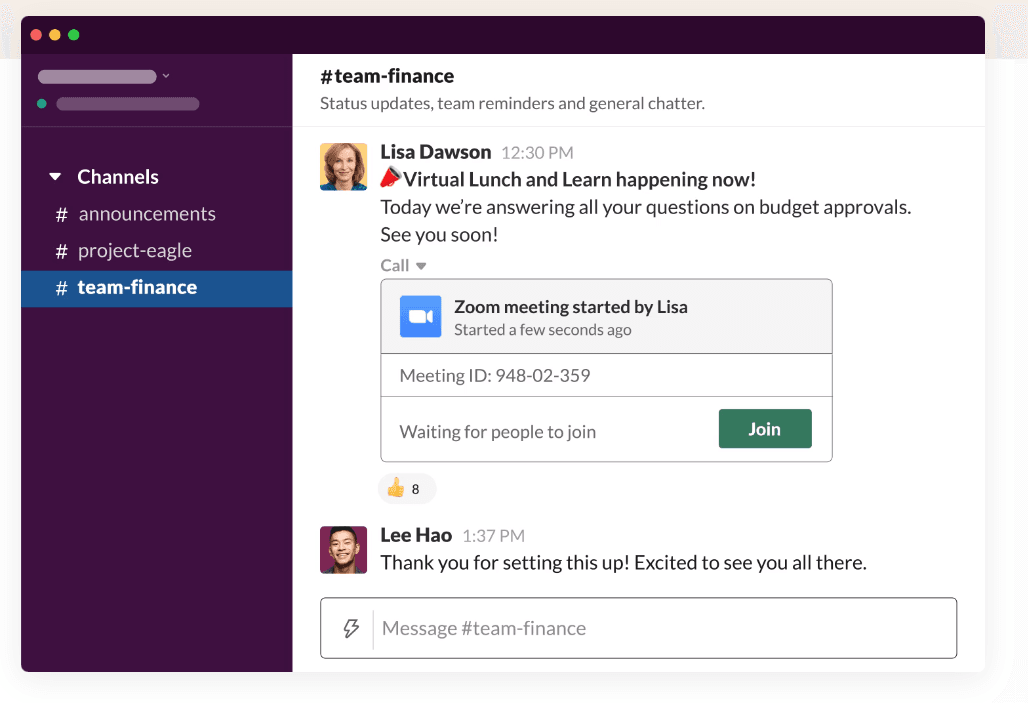
Task: Click the thumbs up reaction emoji
Action: point(396,488)
